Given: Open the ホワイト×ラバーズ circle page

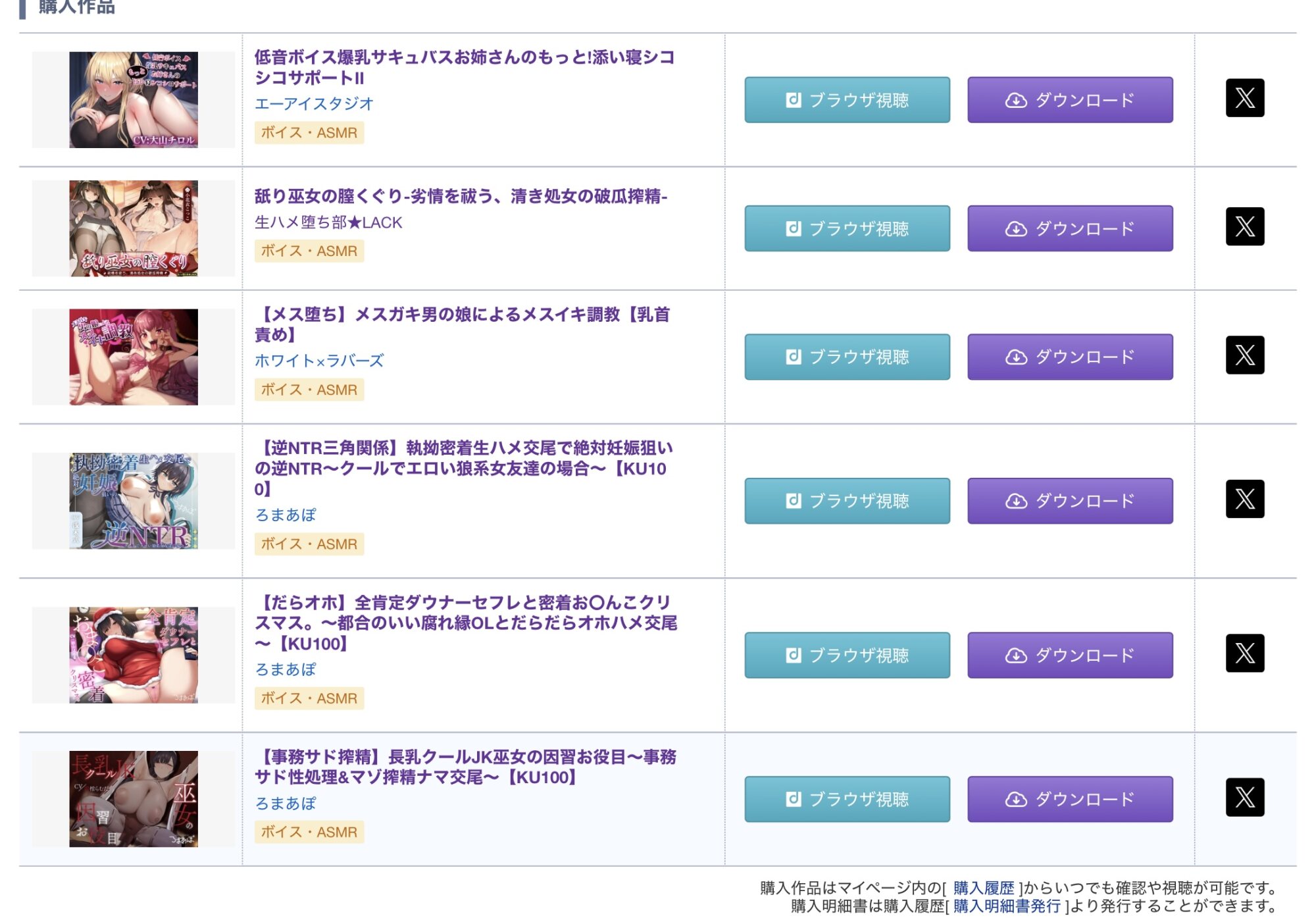Looking at the screenshot, I should click(319, 361).
